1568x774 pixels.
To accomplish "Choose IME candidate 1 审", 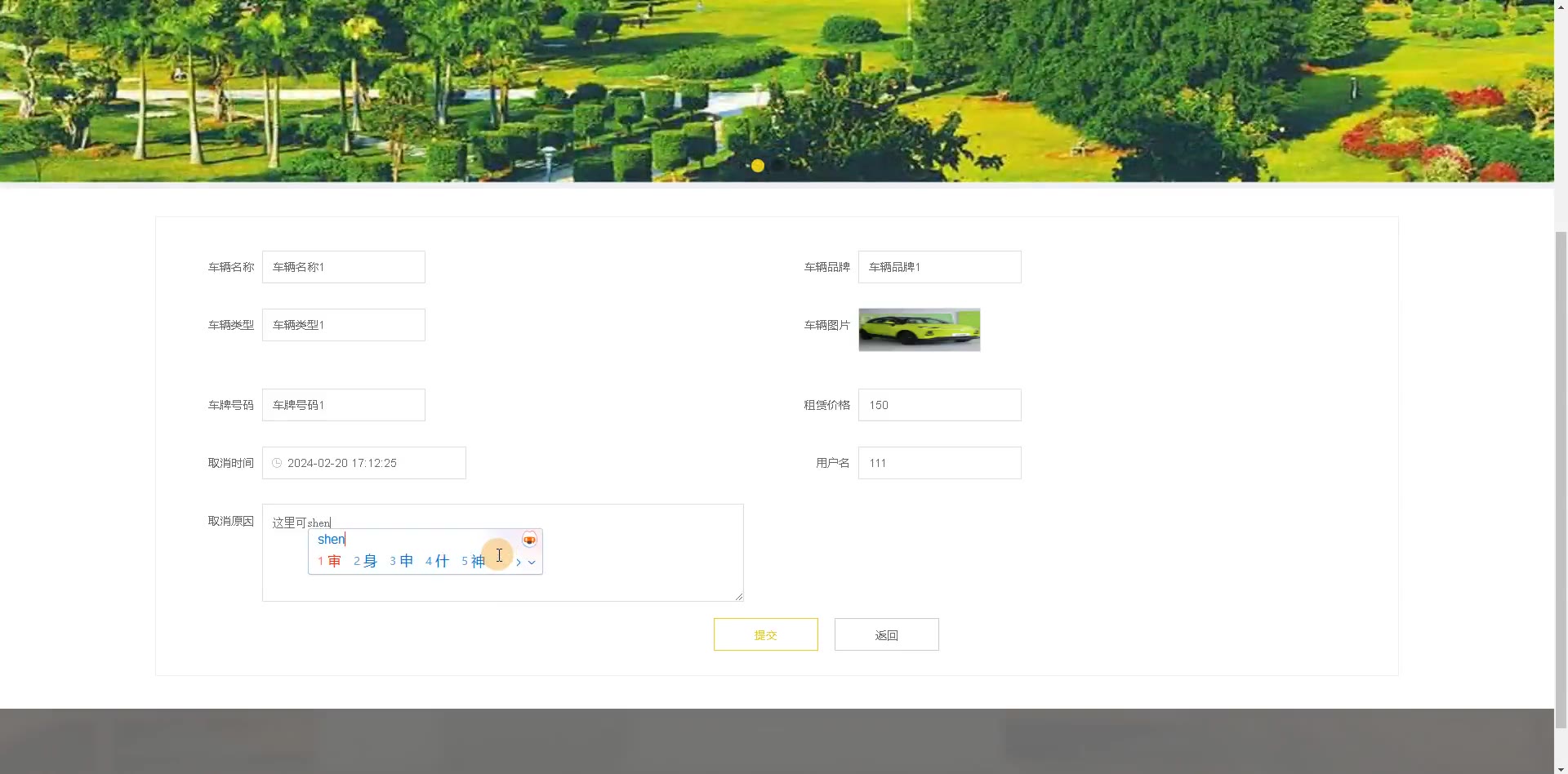I will pos(329,561).
